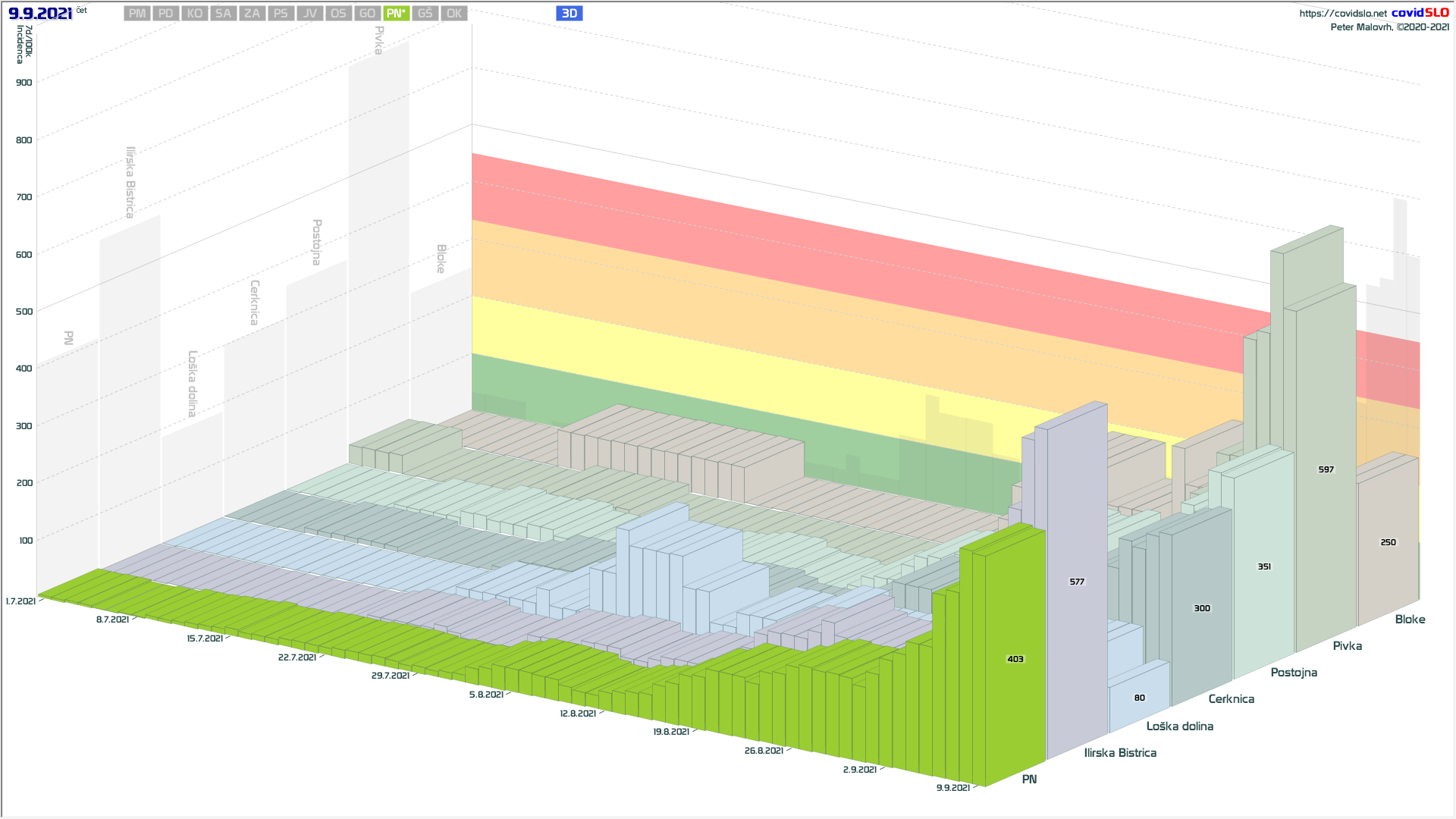Click the Ilirska Bistrica series label
1456x819 pixels.
1120,753
